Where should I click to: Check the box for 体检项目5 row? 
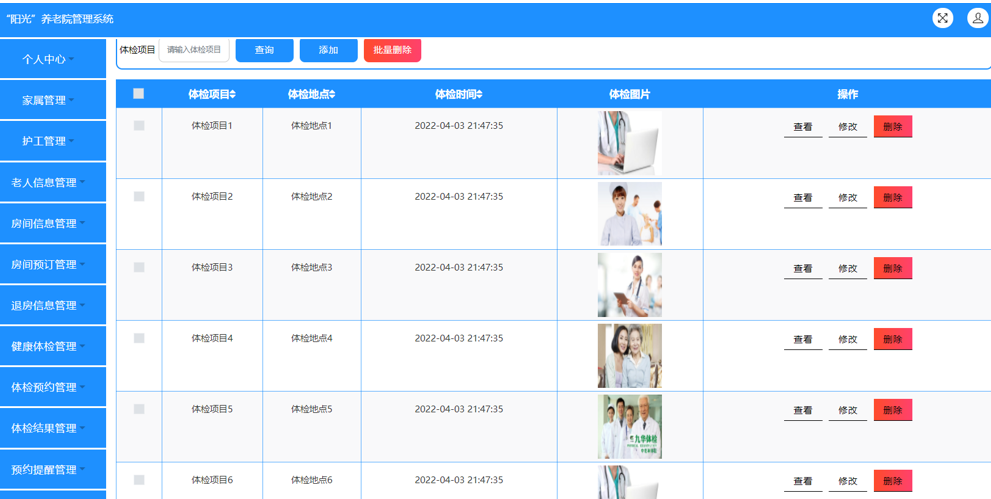coord(139,409)
